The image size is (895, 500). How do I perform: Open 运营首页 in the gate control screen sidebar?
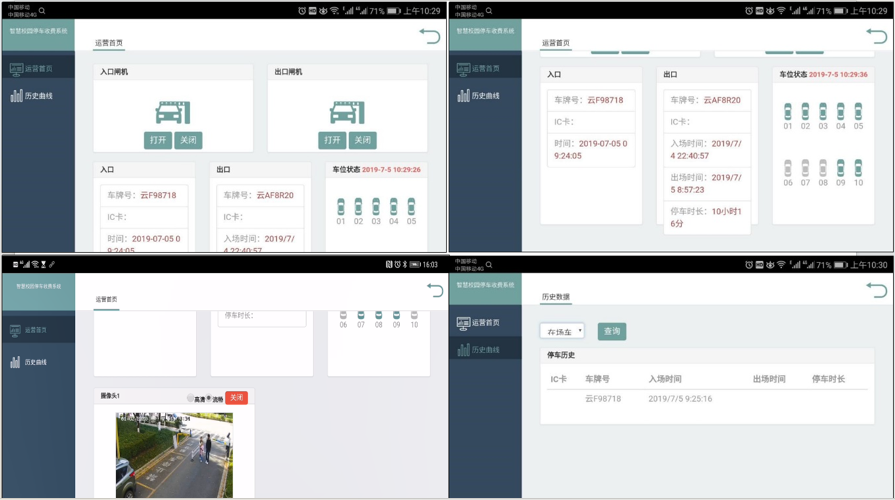coord(38,68)
